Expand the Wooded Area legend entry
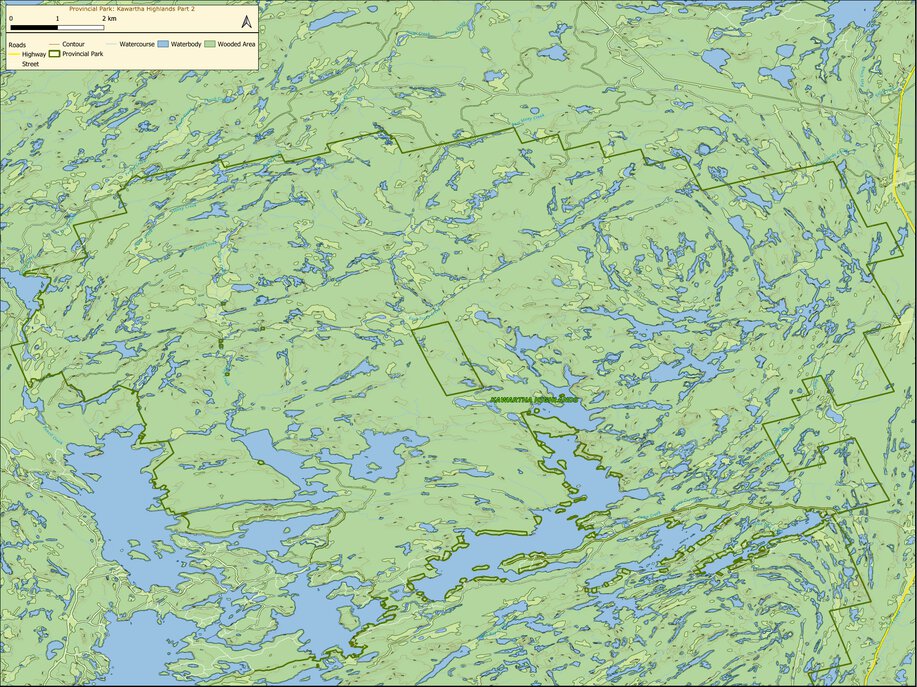917x687 pixels. click(x=236, y=45)
